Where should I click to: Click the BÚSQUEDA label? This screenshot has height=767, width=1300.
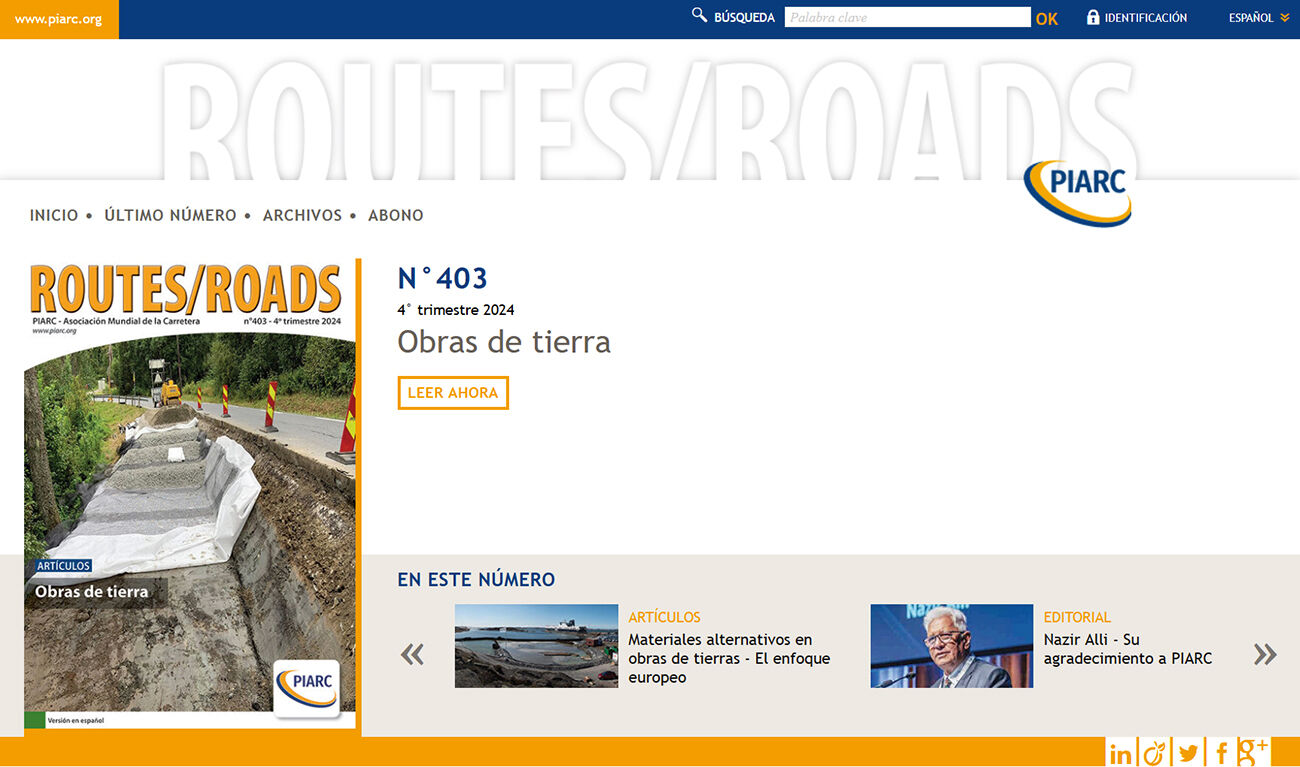[x=744, y=18]
